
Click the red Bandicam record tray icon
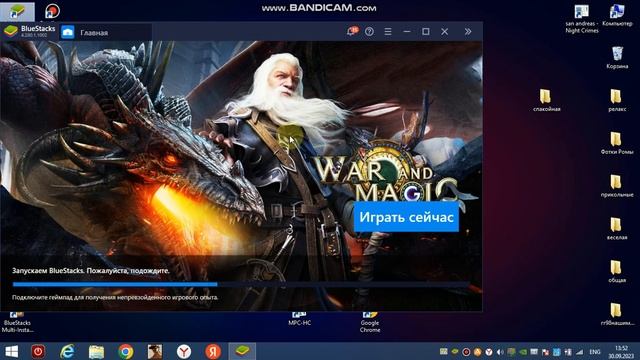tap(466, 352)
